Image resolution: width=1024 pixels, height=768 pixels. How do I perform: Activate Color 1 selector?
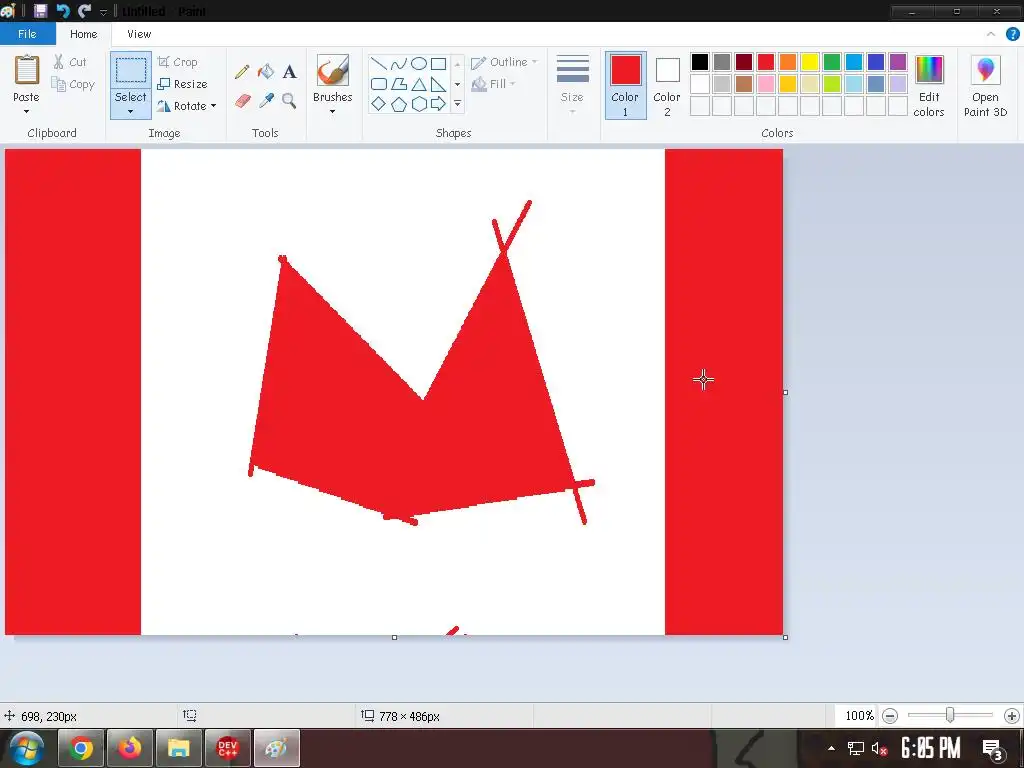625,86
